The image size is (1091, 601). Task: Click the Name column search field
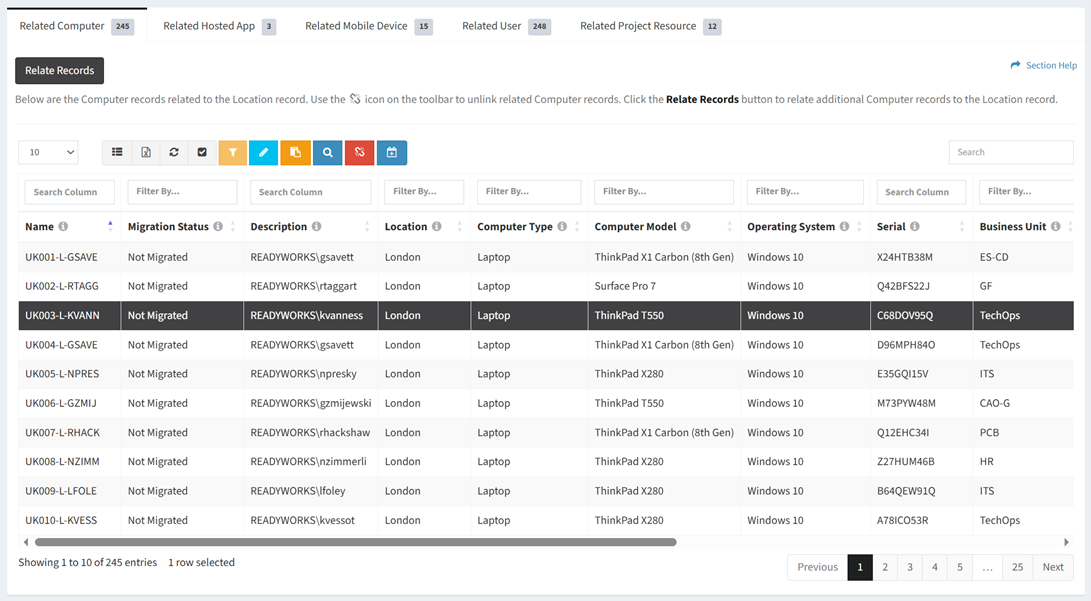(x=70, y=192)
